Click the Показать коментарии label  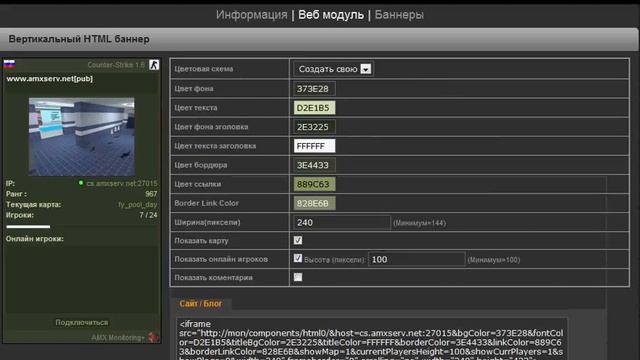pos(213,278)
